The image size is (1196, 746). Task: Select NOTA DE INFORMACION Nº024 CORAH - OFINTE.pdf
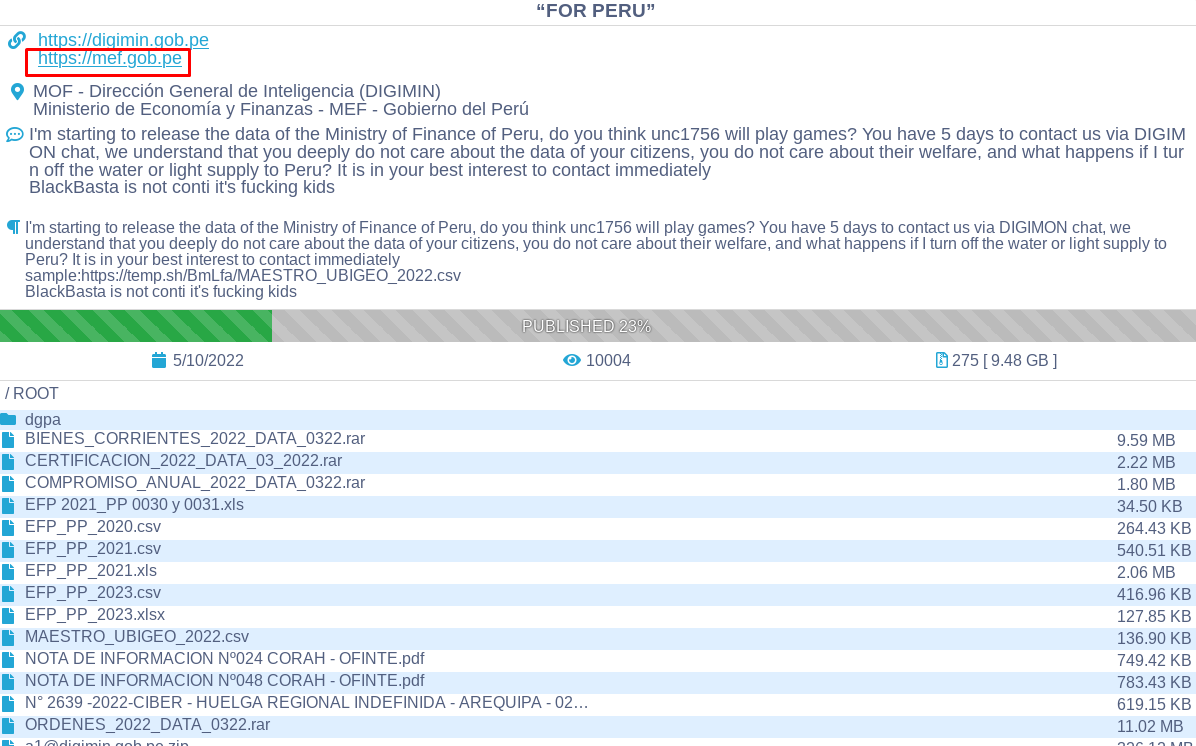click(x=225, y=658)
